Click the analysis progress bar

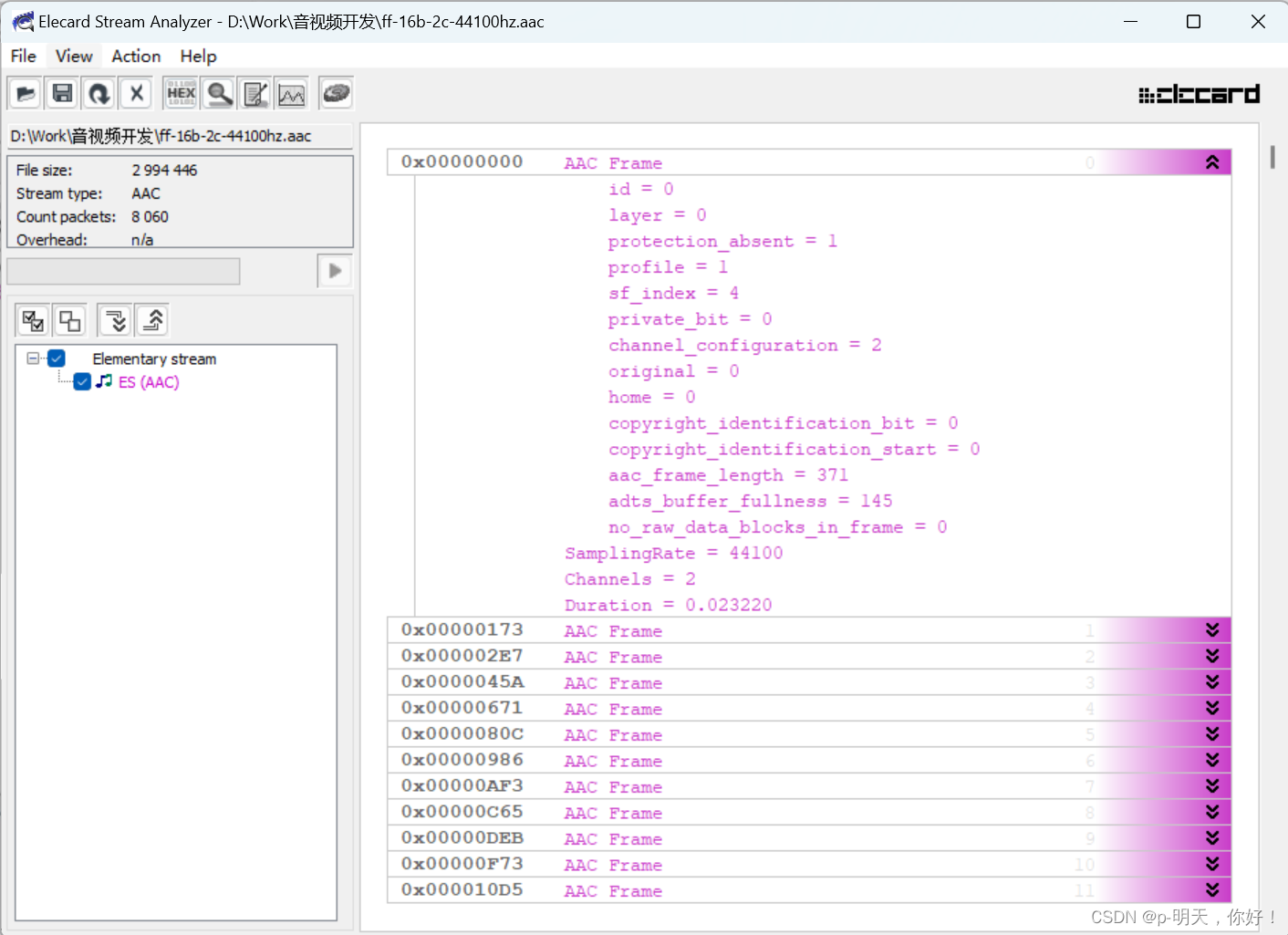124,271
